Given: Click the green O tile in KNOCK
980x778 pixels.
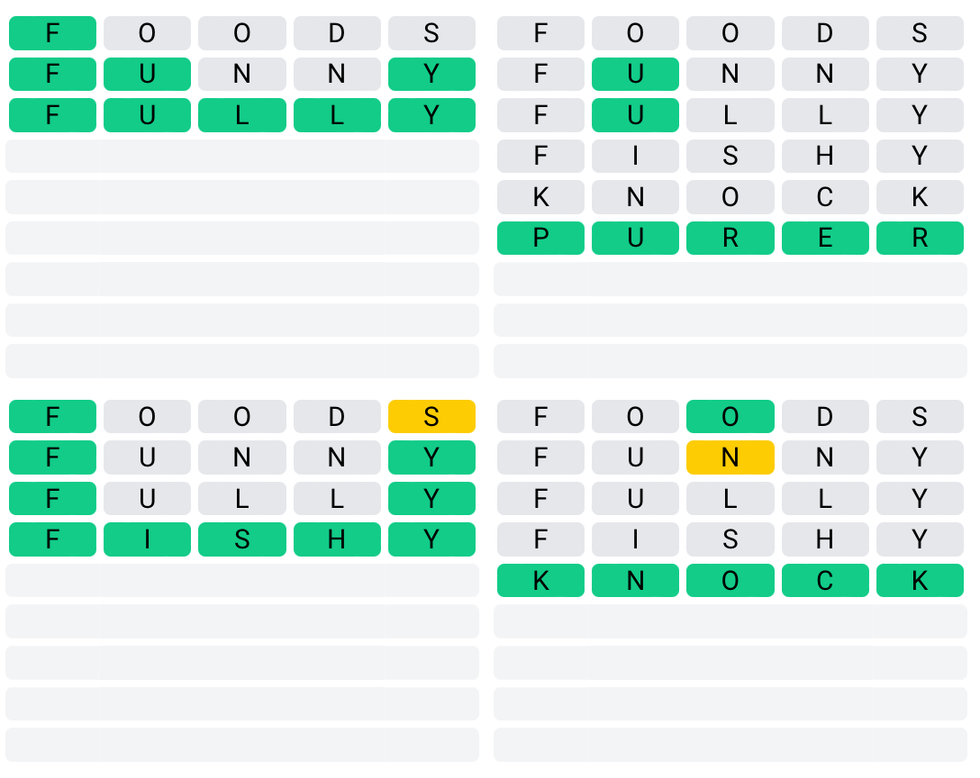Looking at the screenshot, I should tap(730, 581).
